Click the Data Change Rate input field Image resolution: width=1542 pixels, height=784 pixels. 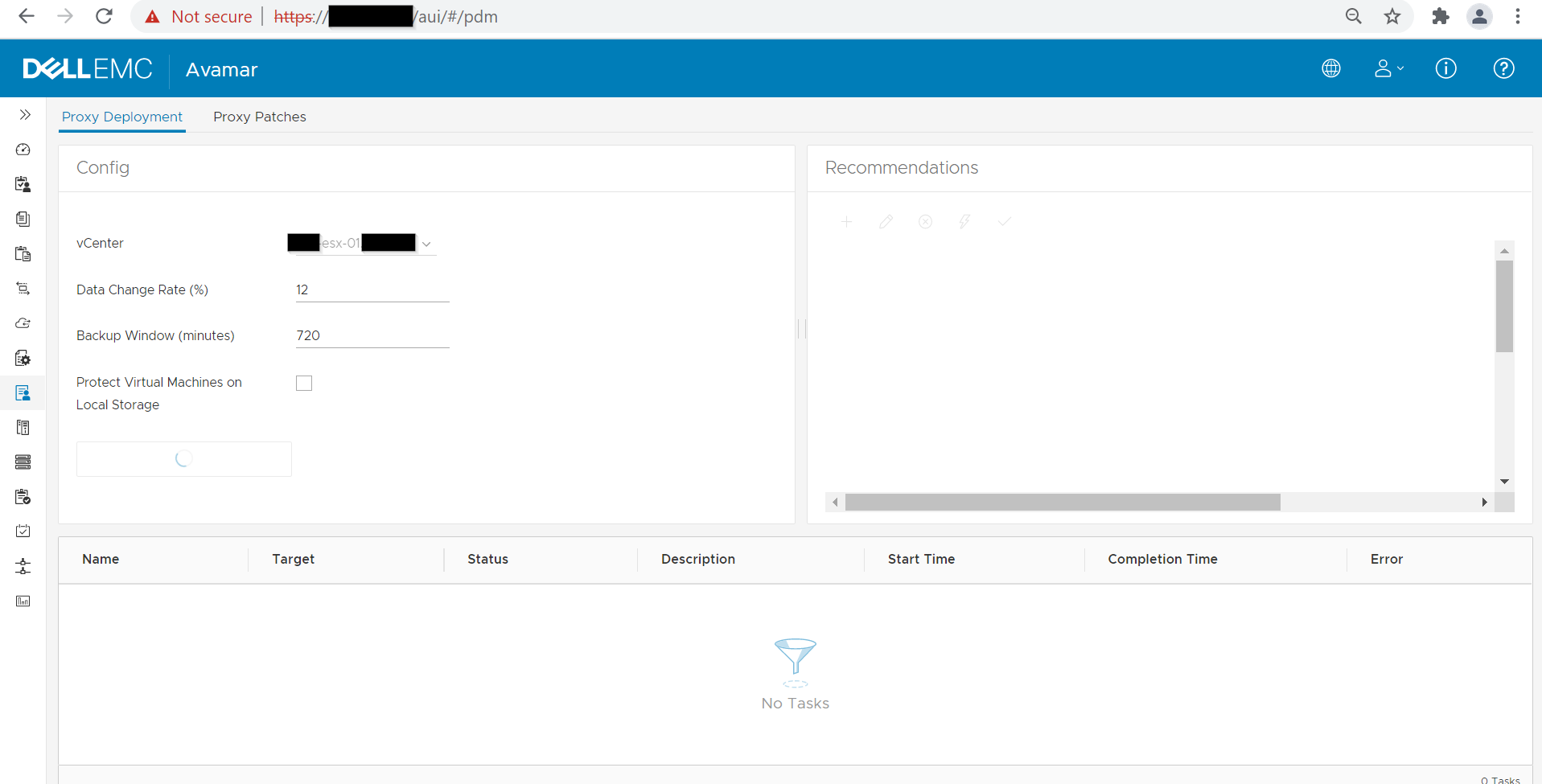[372, 289]
